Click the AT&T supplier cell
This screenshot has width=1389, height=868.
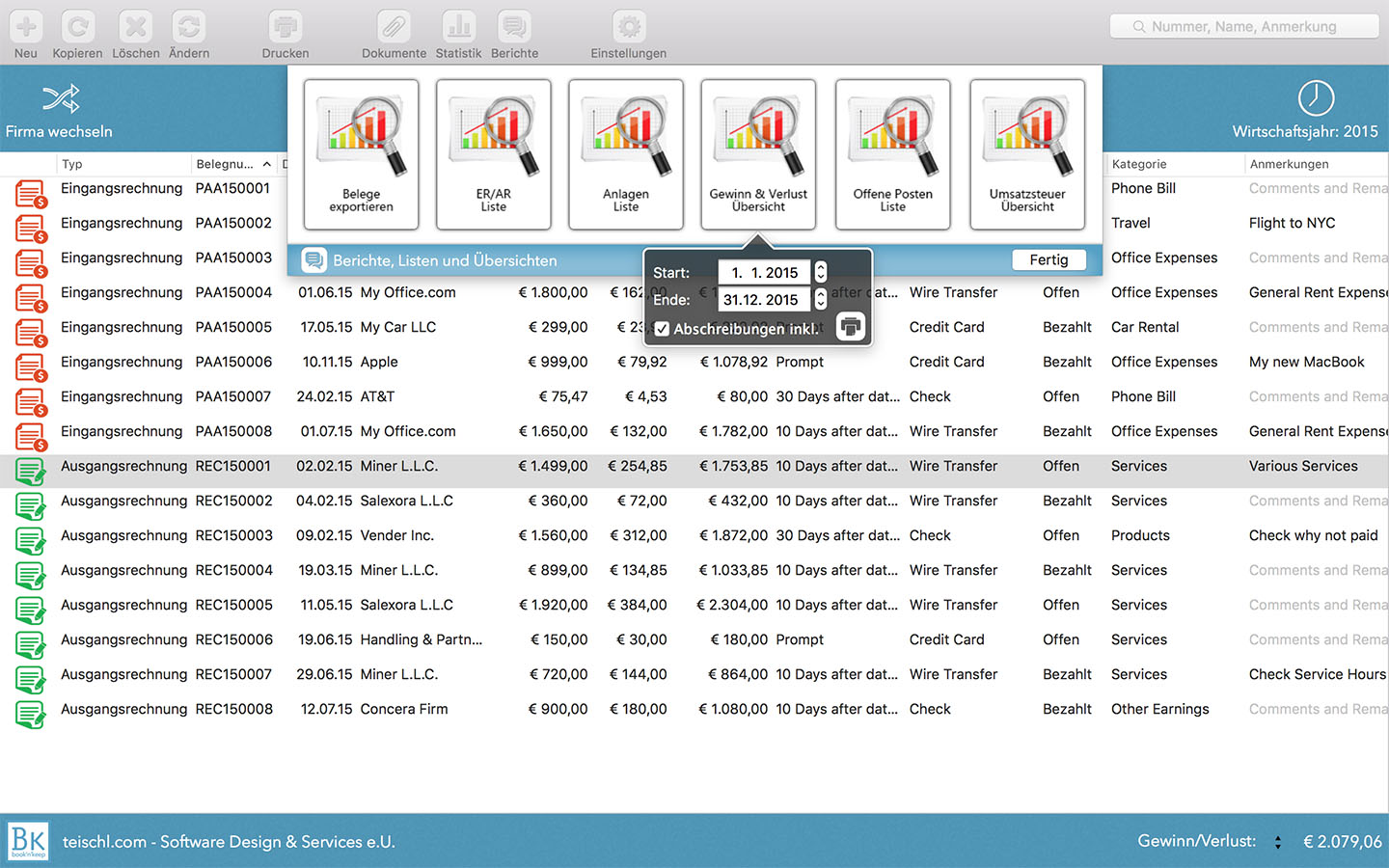(x=377, y=396)
